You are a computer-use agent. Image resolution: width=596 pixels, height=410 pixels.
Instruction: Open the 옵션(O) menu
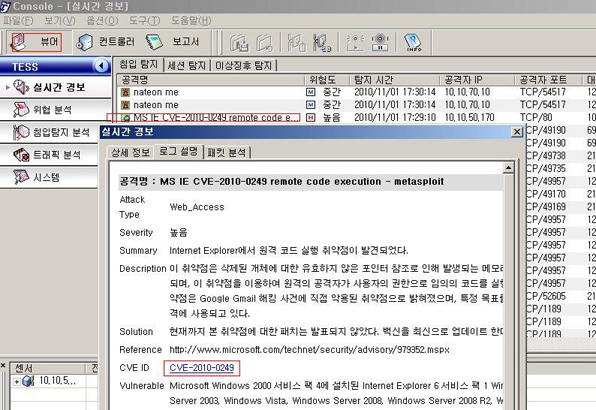tap(102, 21)
